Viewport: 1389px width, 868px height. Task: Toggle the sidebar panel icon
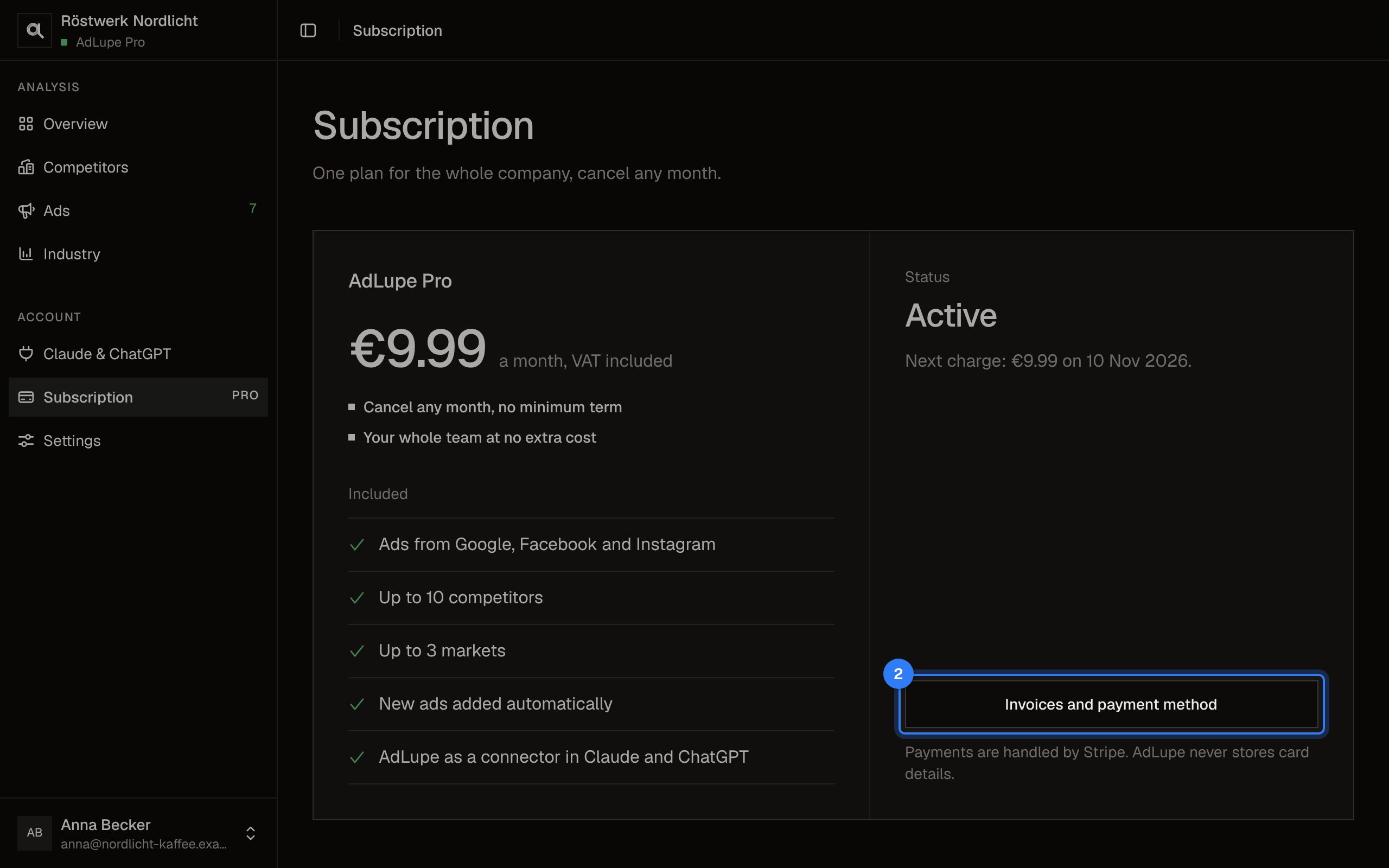308,30
